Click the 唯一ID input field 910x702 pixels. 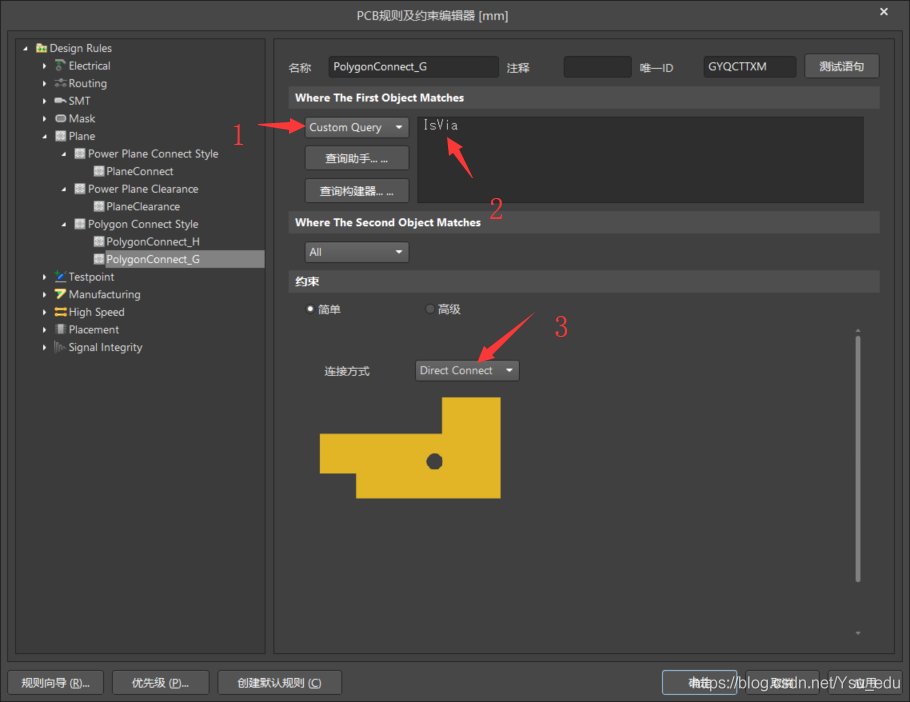[x=749, y=67]
